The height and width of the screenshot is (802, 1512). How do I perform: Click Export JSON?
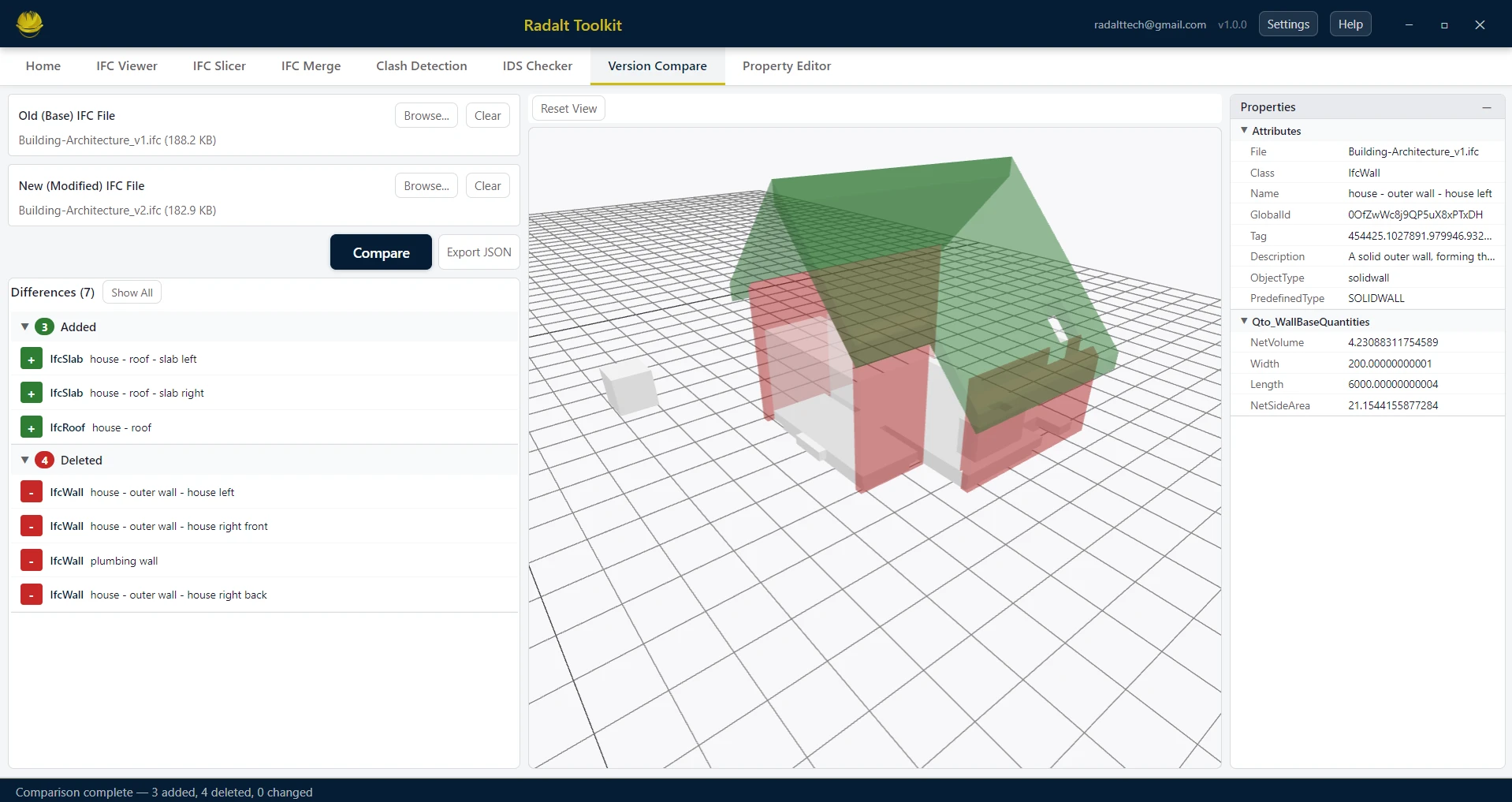click(x=478, y=252)
